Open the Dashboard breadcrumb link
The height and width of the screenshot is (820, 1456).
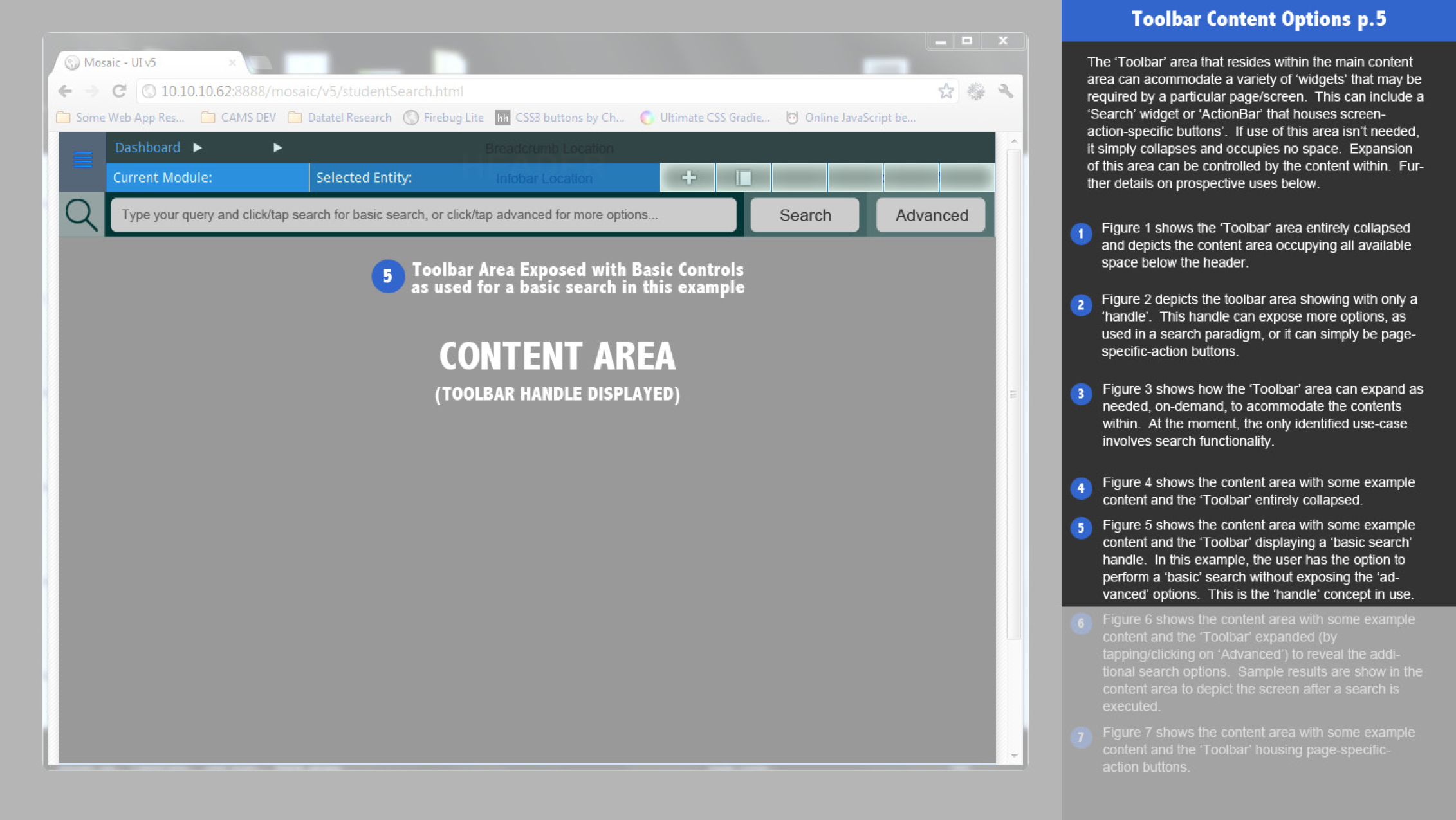[x=147, y=148]
